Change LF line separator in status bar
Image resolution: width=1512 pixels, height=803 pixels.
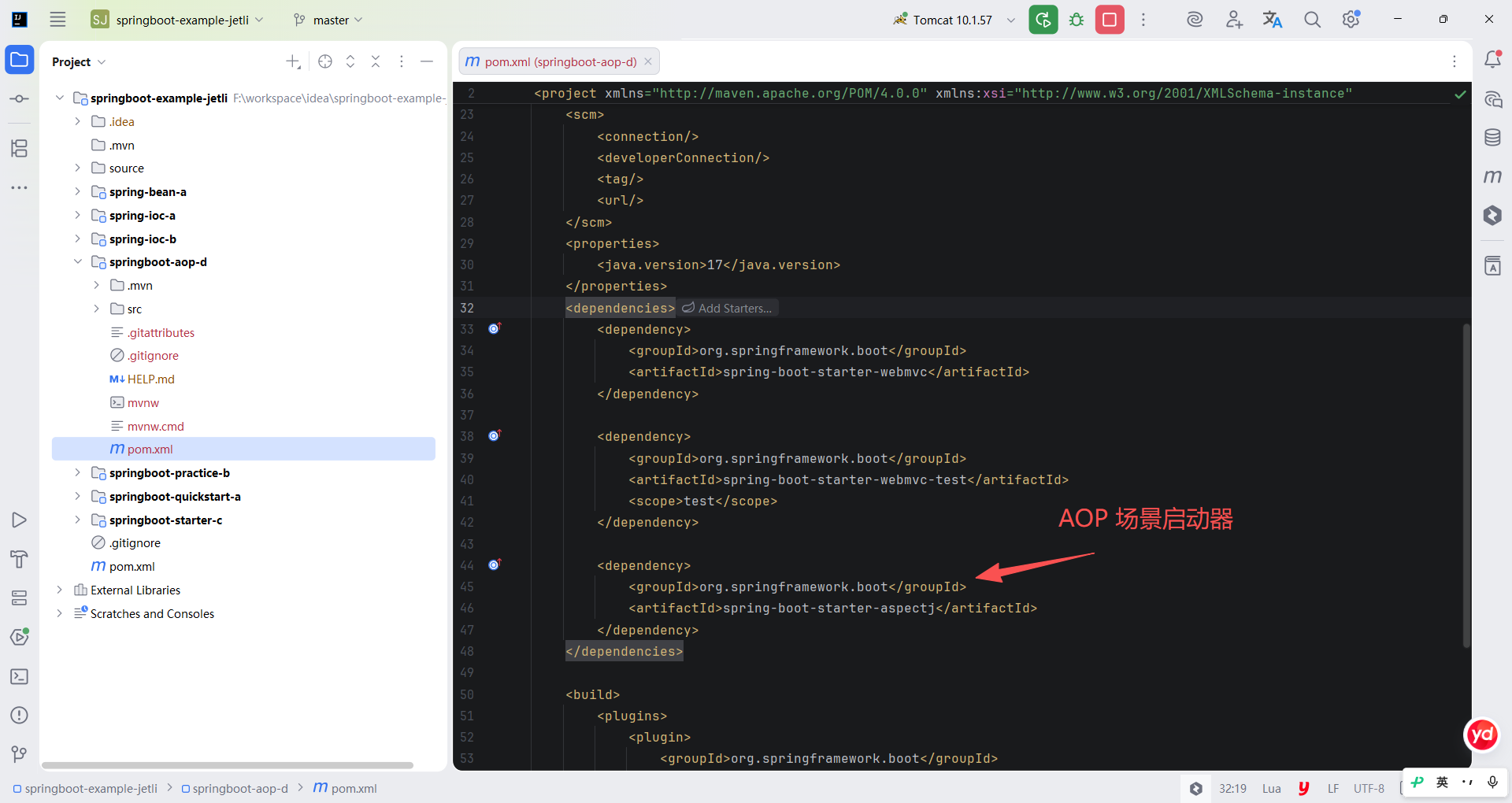click(x=1332, y=788)
